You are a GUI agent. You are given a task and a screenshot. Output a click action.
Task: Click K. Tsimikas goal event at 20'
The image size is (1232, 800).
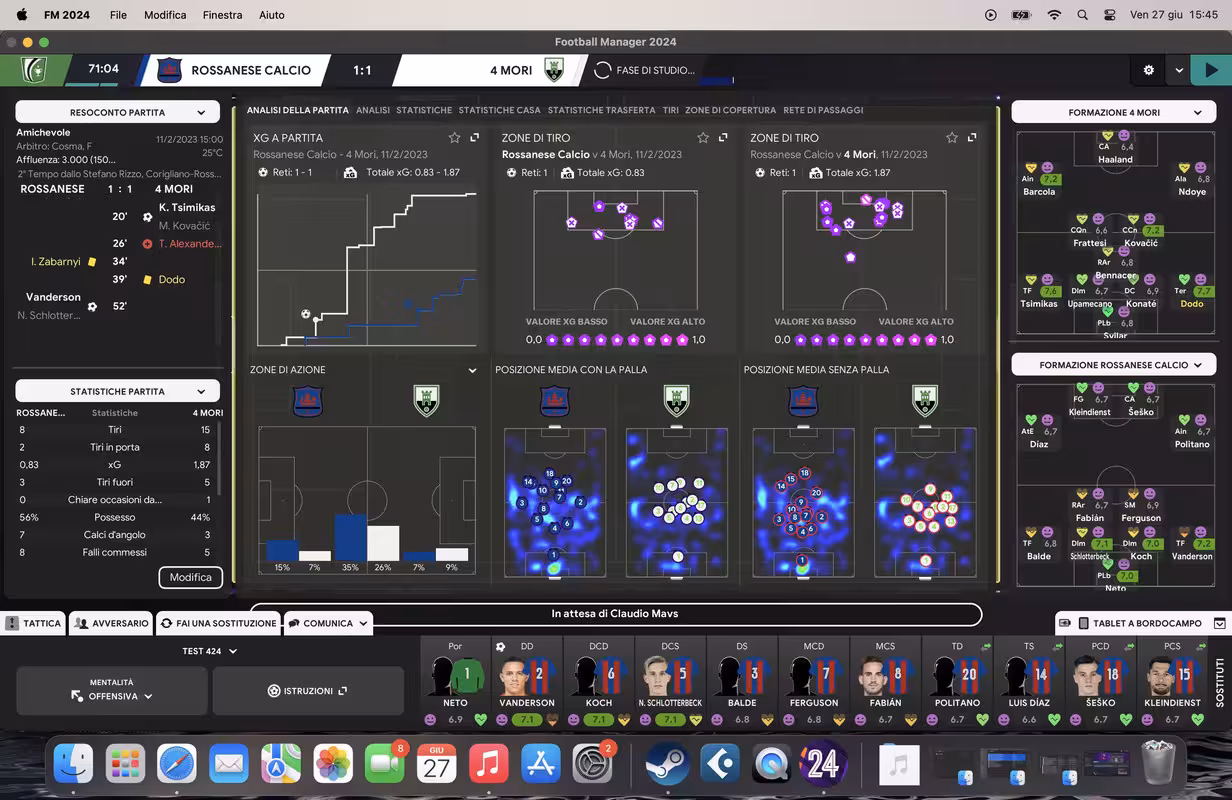pos(186,208)
